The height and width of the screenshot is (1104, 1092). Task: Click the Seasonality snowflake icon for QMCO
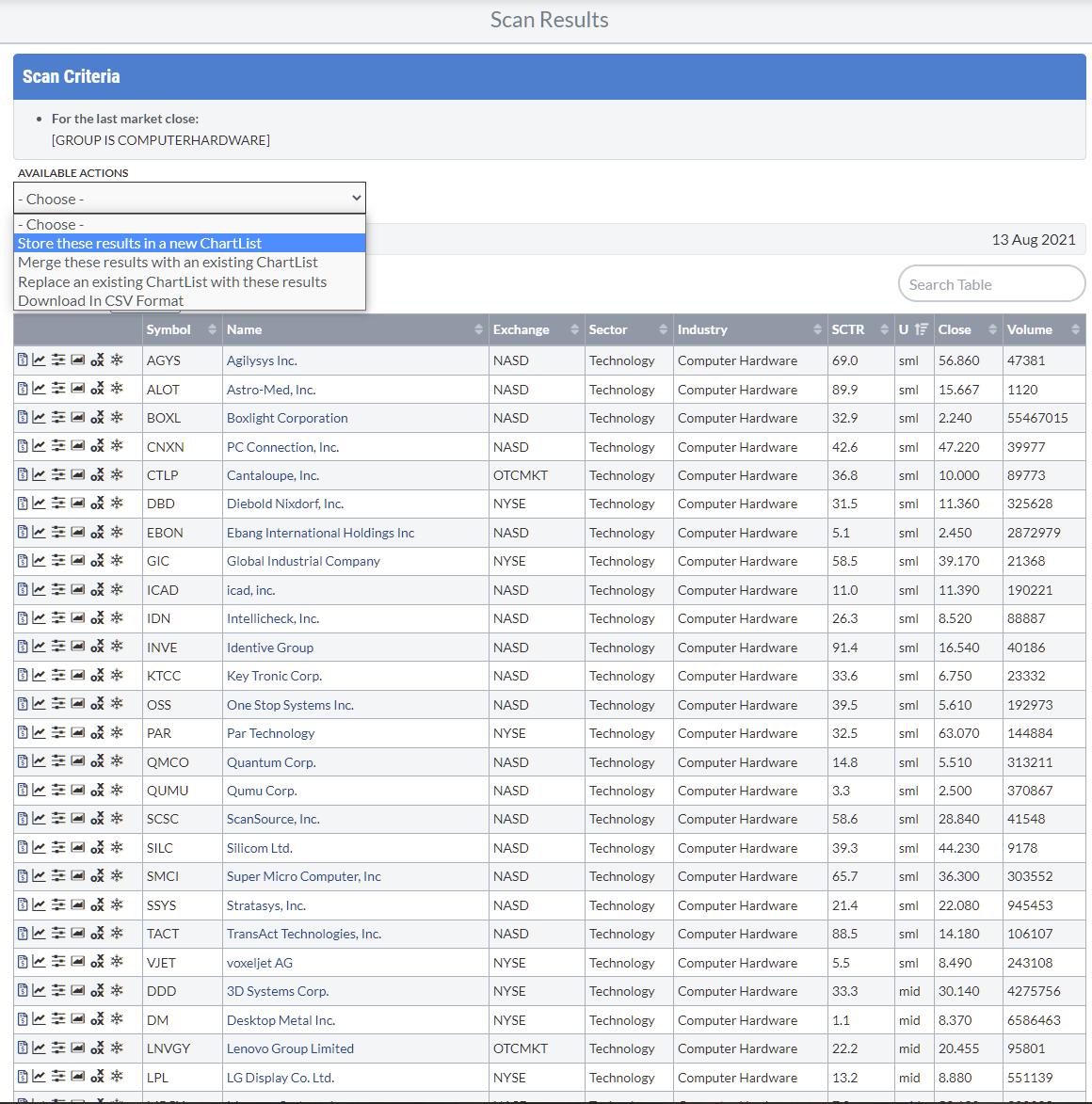117,761
